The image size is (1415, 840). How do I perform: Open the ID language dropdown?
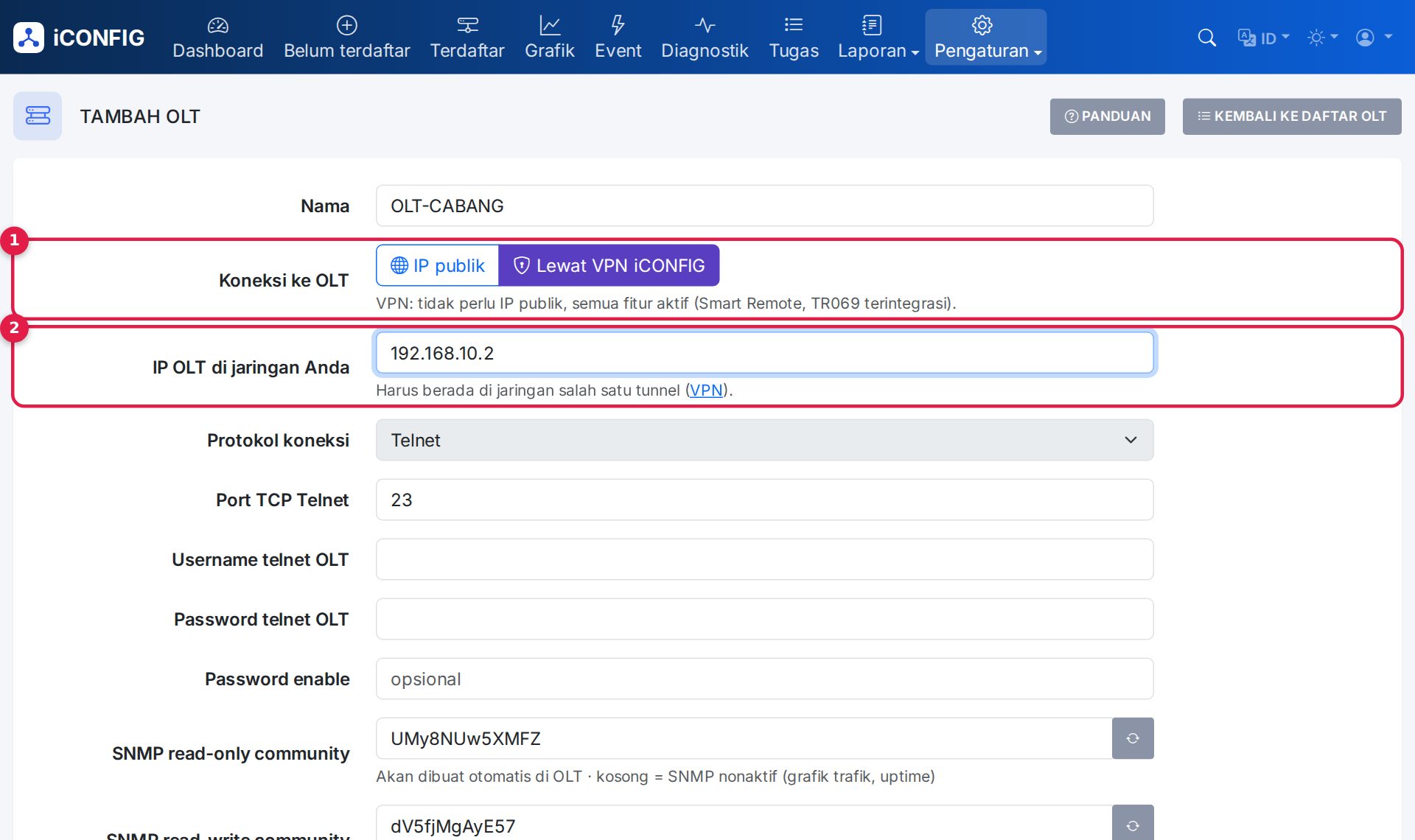1263,38
